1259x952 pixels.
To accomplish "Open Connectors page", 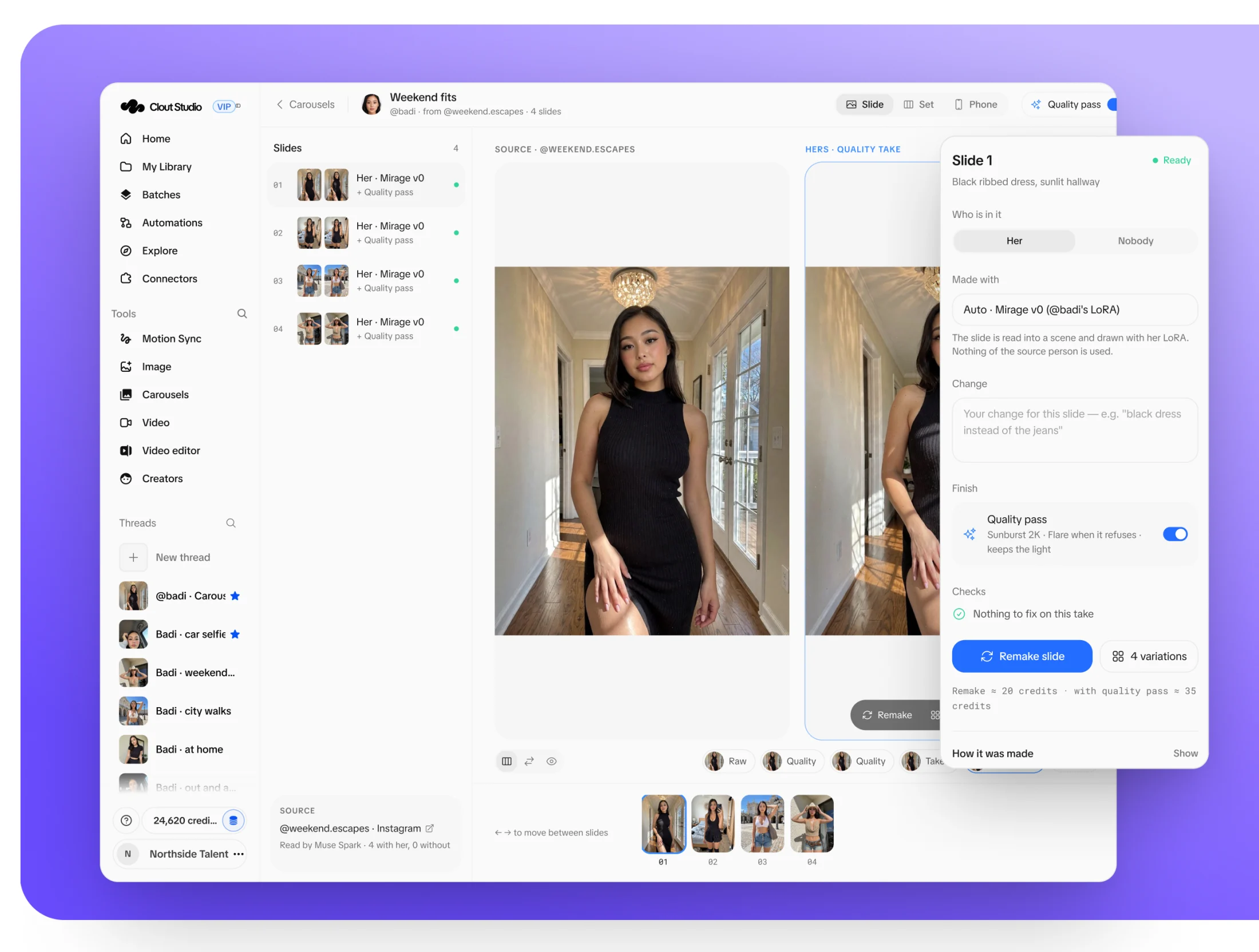I will click(x=169, y=279).
